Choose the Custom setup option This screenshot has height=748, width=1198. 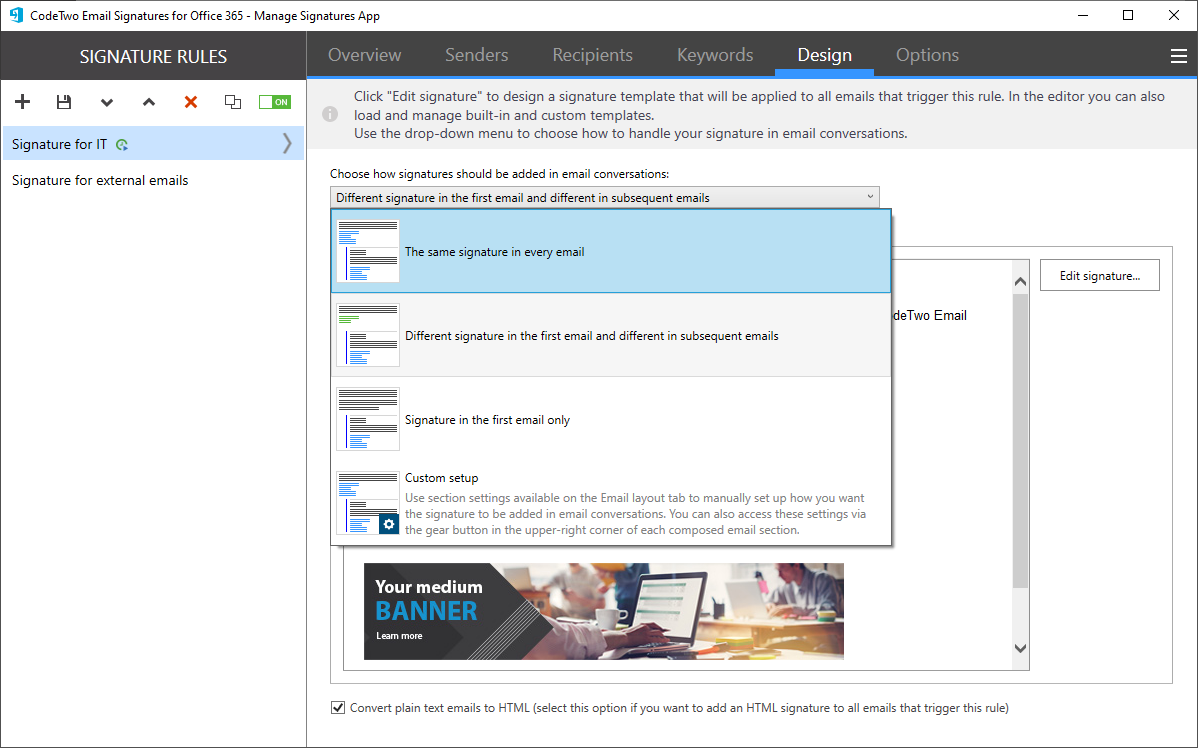[x=611, y=503]
